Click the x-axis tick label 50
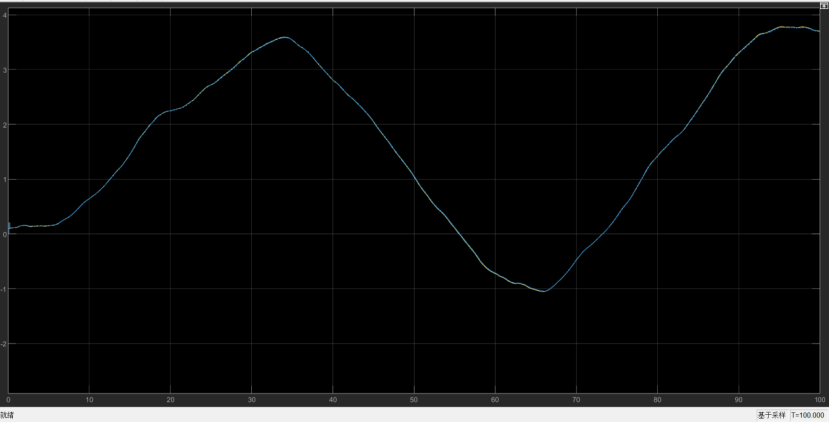829x422 pixels. coord(414,400)
